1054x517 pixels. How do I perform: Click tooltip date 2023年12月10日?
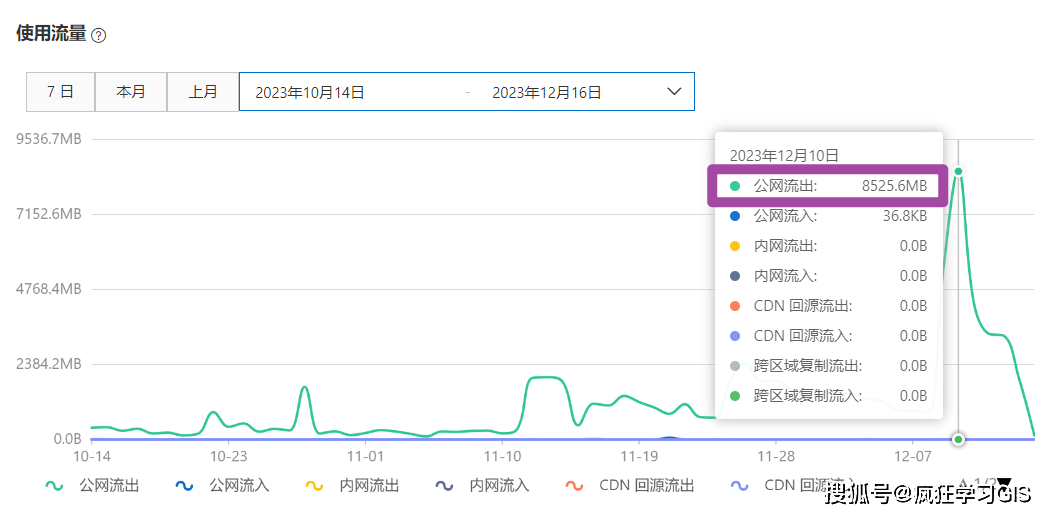[x=784, y=156]
